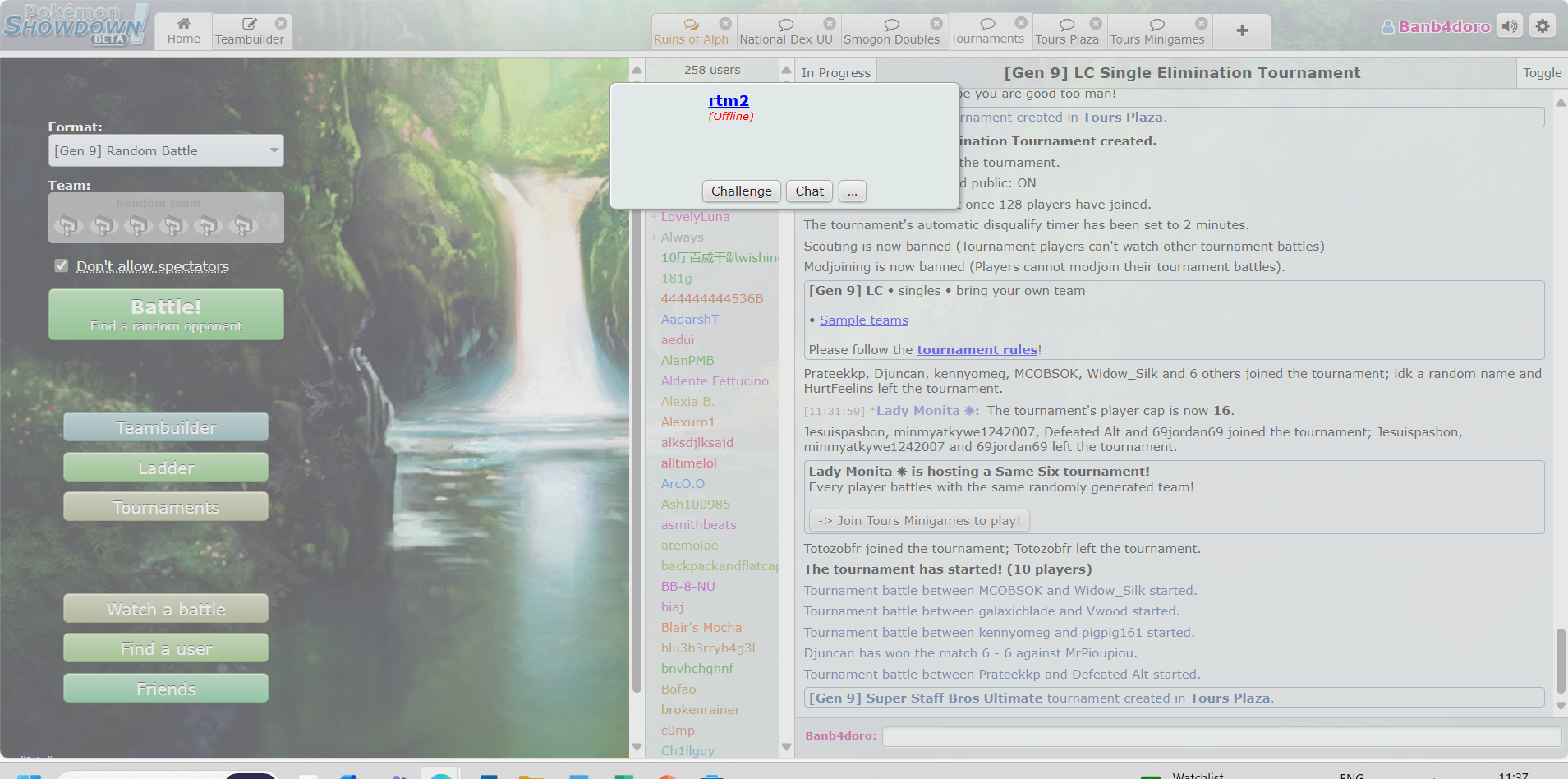The width and height of the screenshot is (1568, 779).
Task: Select user AadarshT in the list
Action: 690,319
